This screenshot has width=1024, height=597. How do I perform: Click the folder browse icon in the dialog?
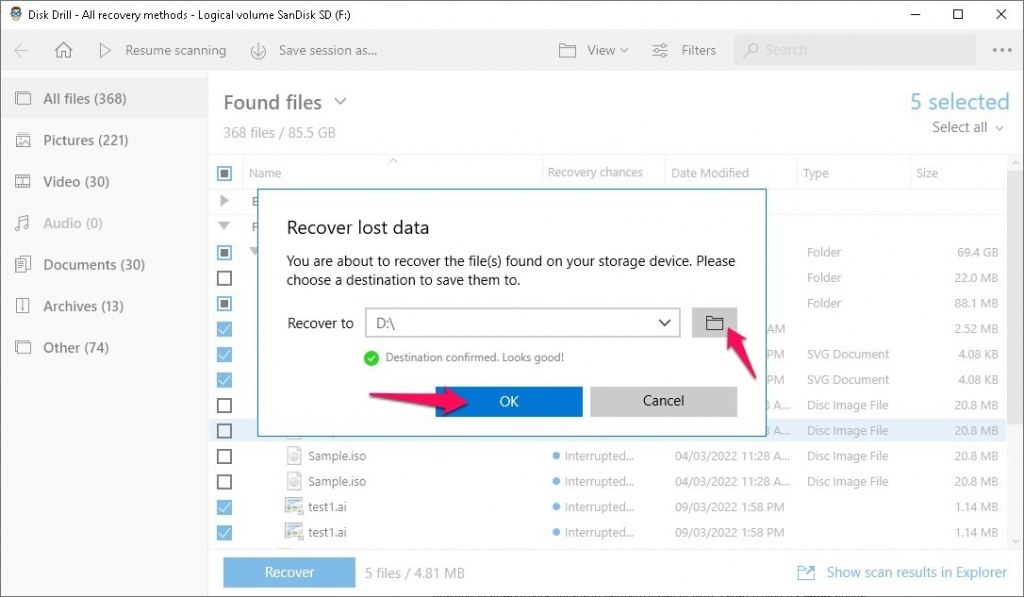[x=714, y=322]
